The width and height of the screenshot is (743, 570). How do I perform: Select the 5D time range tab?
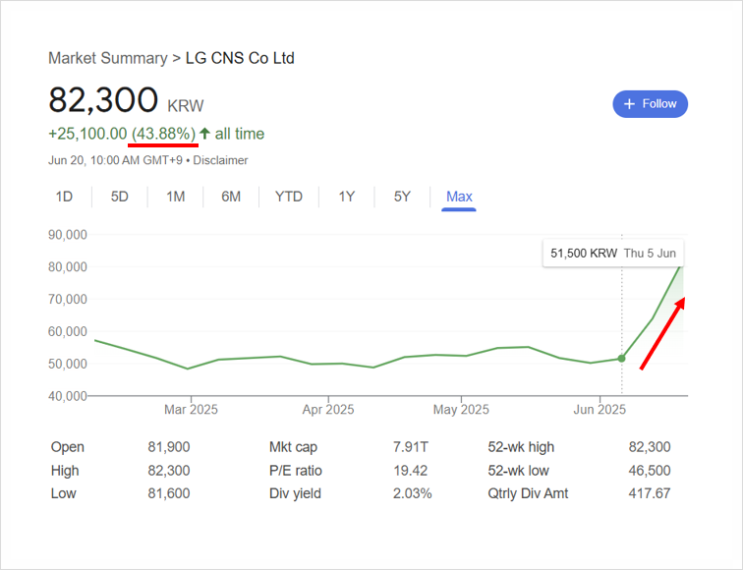pos(119,196)
